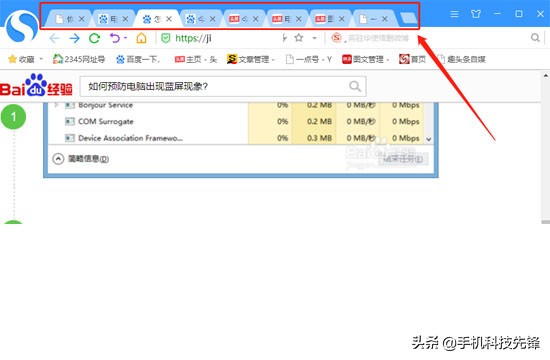The width and height of the screenshot is (550, 360).
Task: Open the 一点号 - Y bookmark
Action: [x=309, y=59]
